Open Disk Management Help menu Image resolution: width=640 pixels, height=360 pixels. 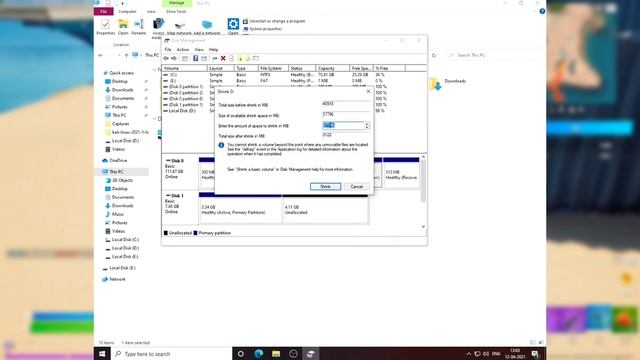tap(213, 49)
